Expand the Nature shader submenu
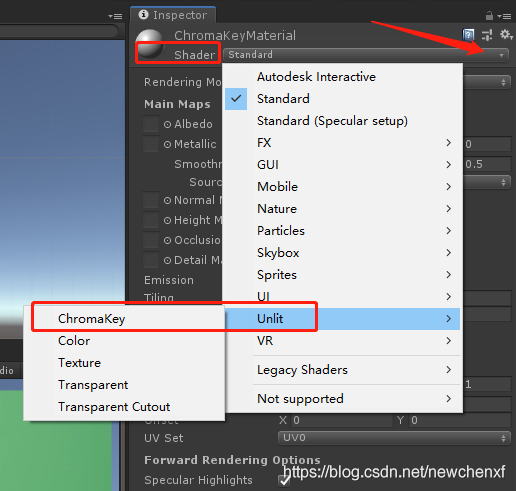This screenshot has height=491, width=516. point(342,209)
